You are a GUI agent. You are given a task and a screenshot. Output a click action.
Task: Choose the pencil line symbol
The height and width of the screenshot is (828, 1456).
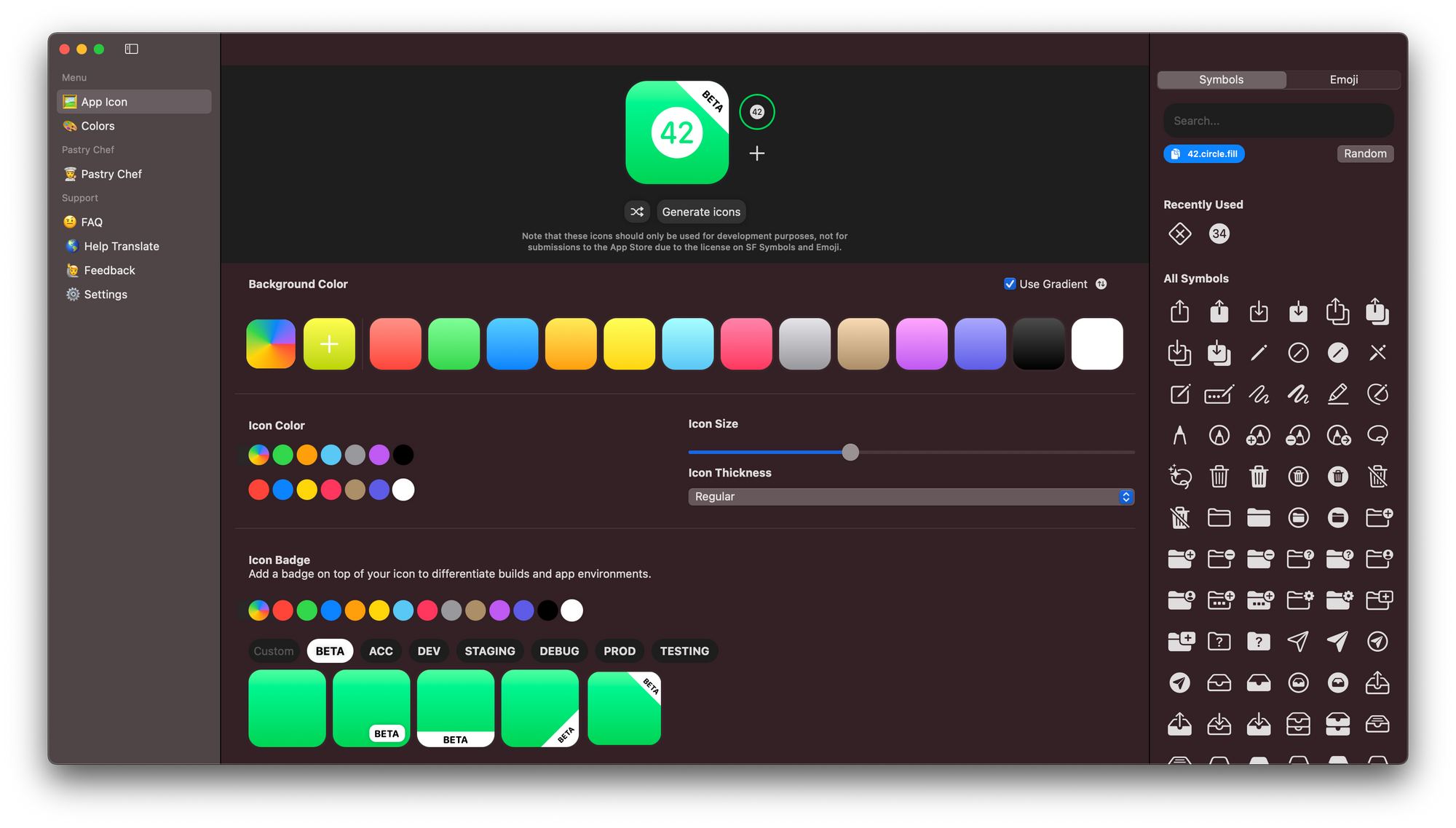(x=1259, y=353)
